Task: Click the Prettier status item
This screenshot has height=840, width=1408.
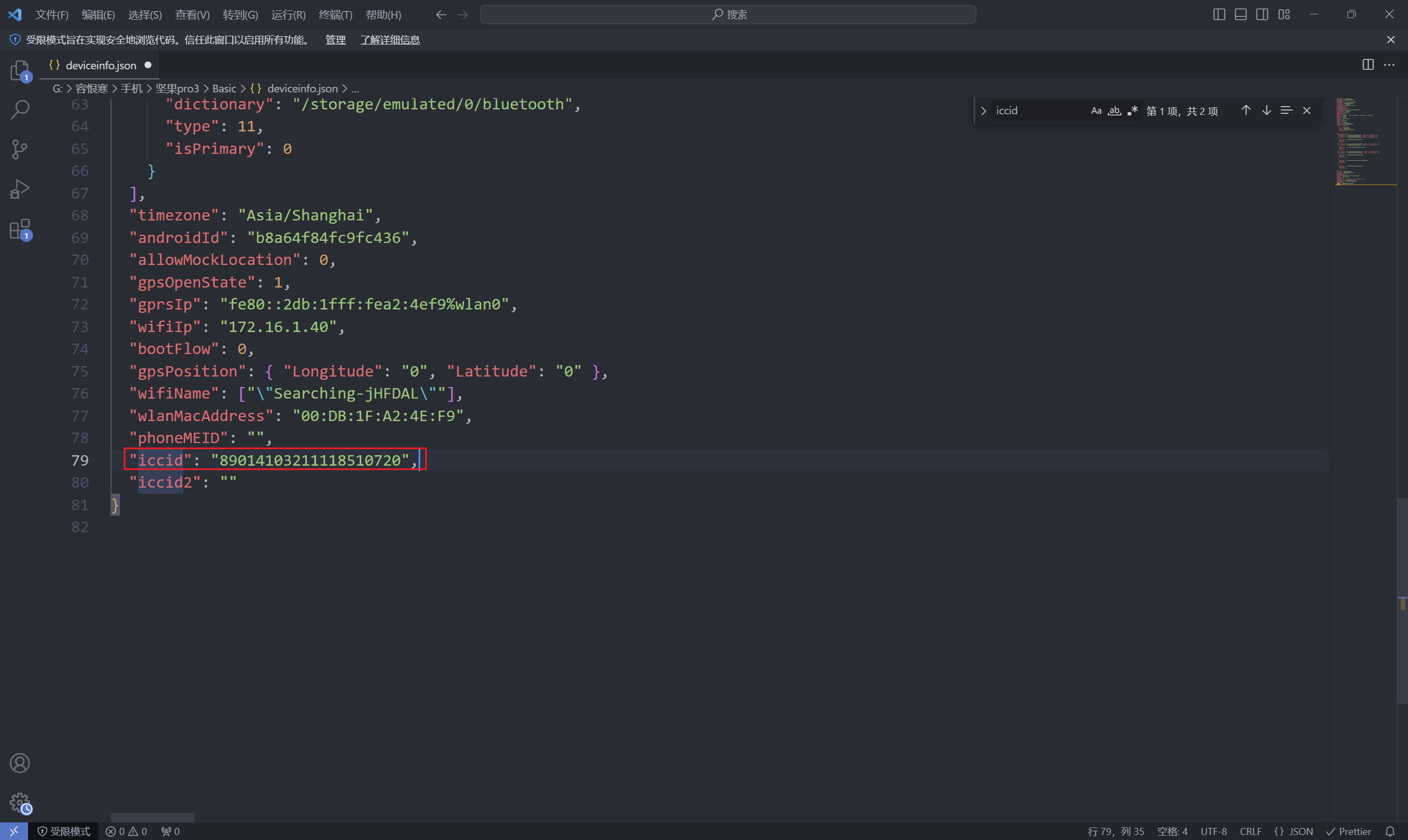Action: point(1348,831)
